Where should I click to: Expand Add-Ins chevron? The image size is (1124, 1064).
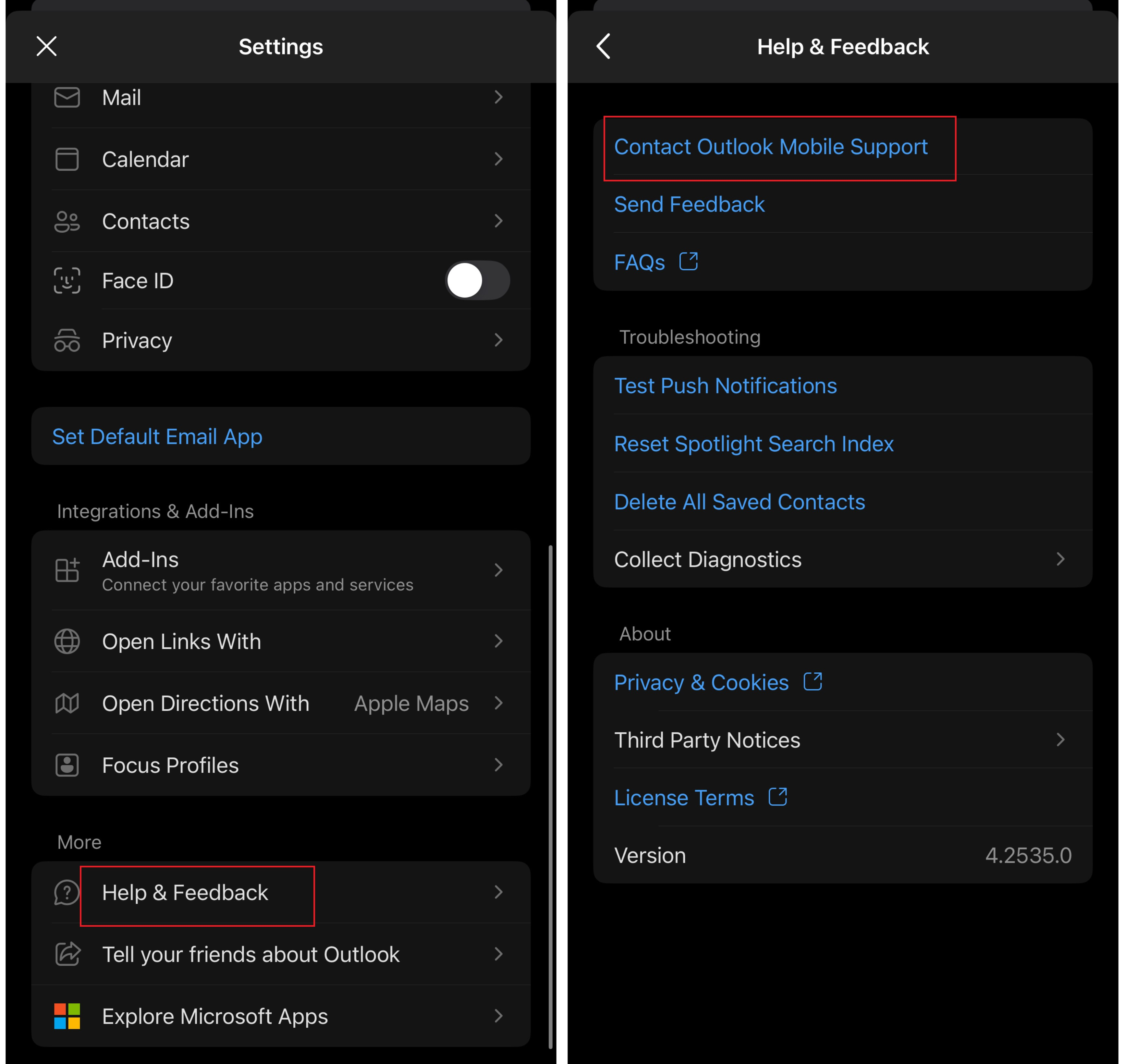498,570
